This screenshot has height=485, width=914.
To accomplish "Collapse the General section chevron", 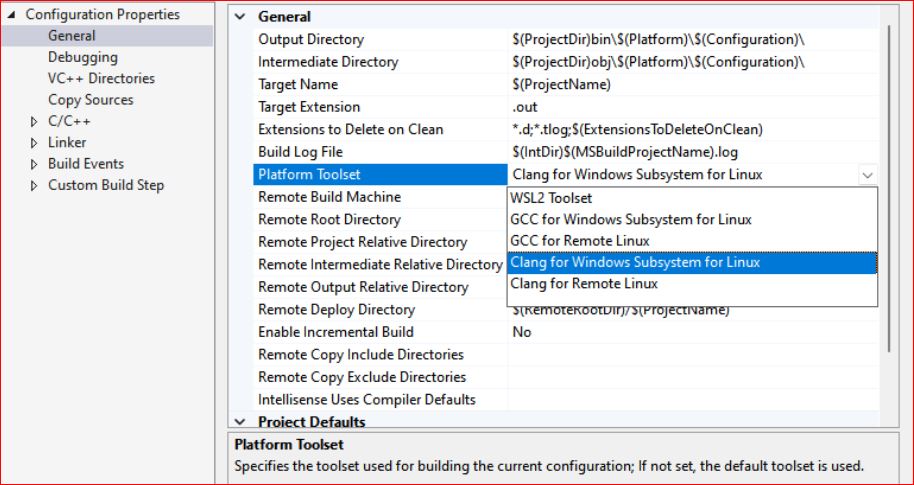I will [x=240, y=17].
